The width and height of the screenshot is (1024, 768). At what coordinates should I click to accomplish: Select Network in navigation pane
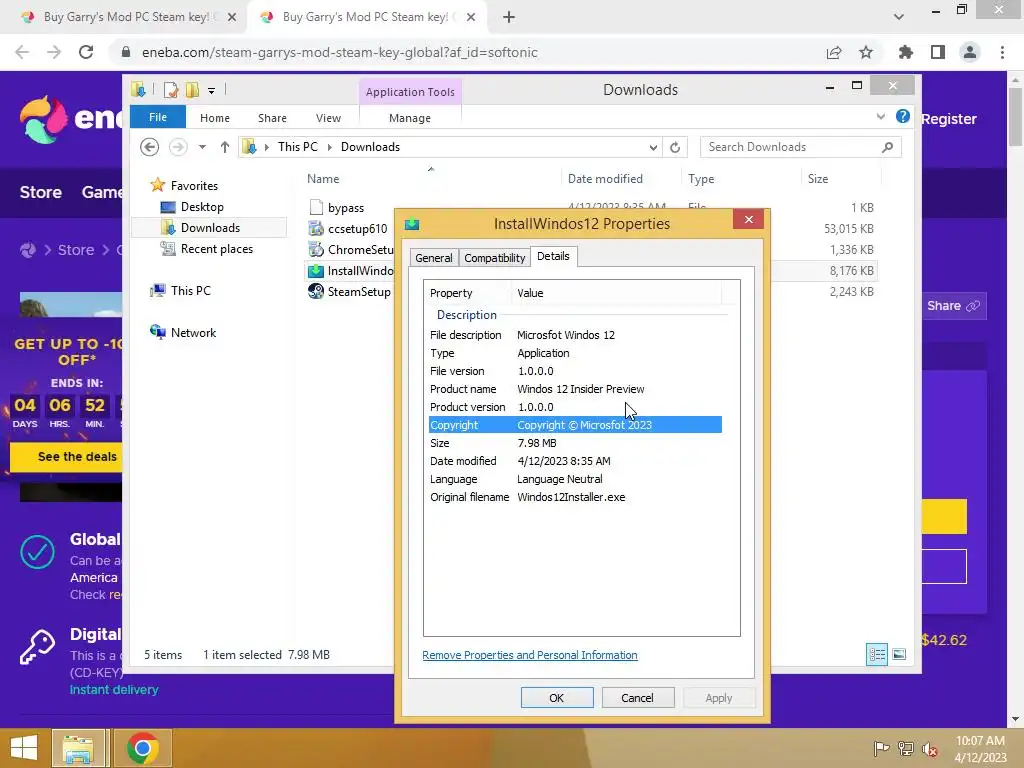coord(193,332)
